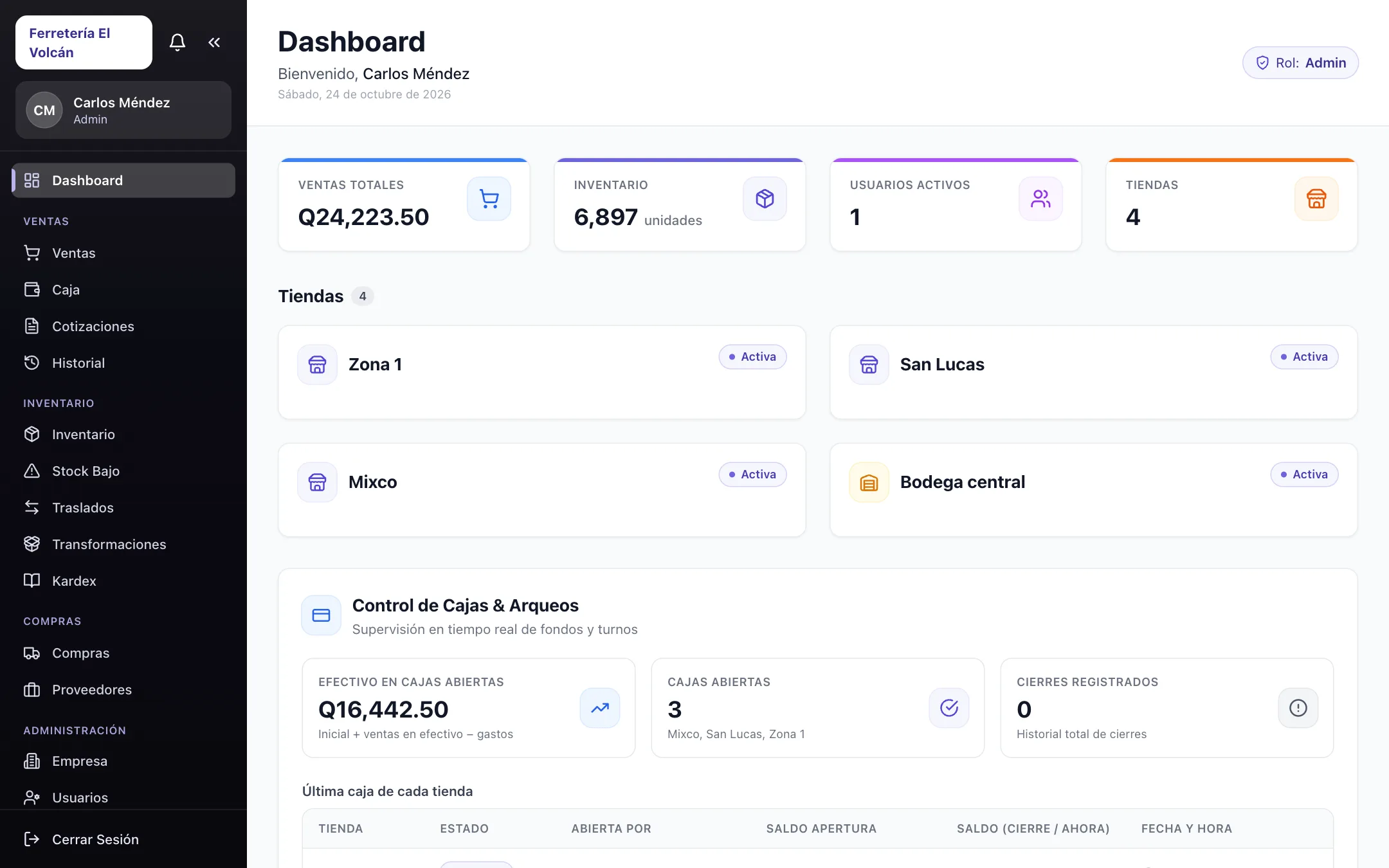Open Carlos Méndez profile card
Screen dimensions: 1389x868
point(123,110)
